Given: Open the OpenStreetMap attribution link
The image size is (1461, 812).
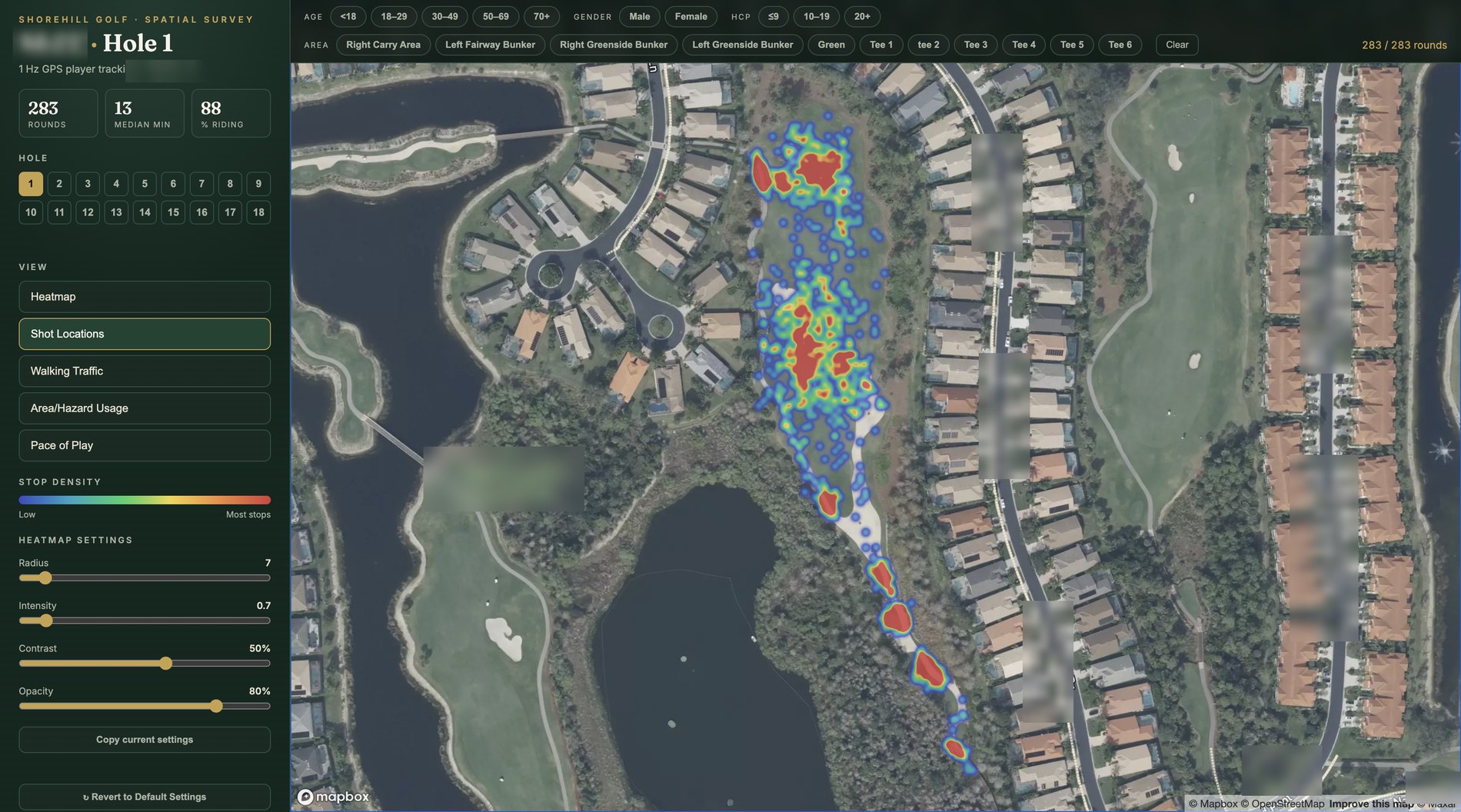Looking at the screenshot, I should click(x=1283, y=804).
